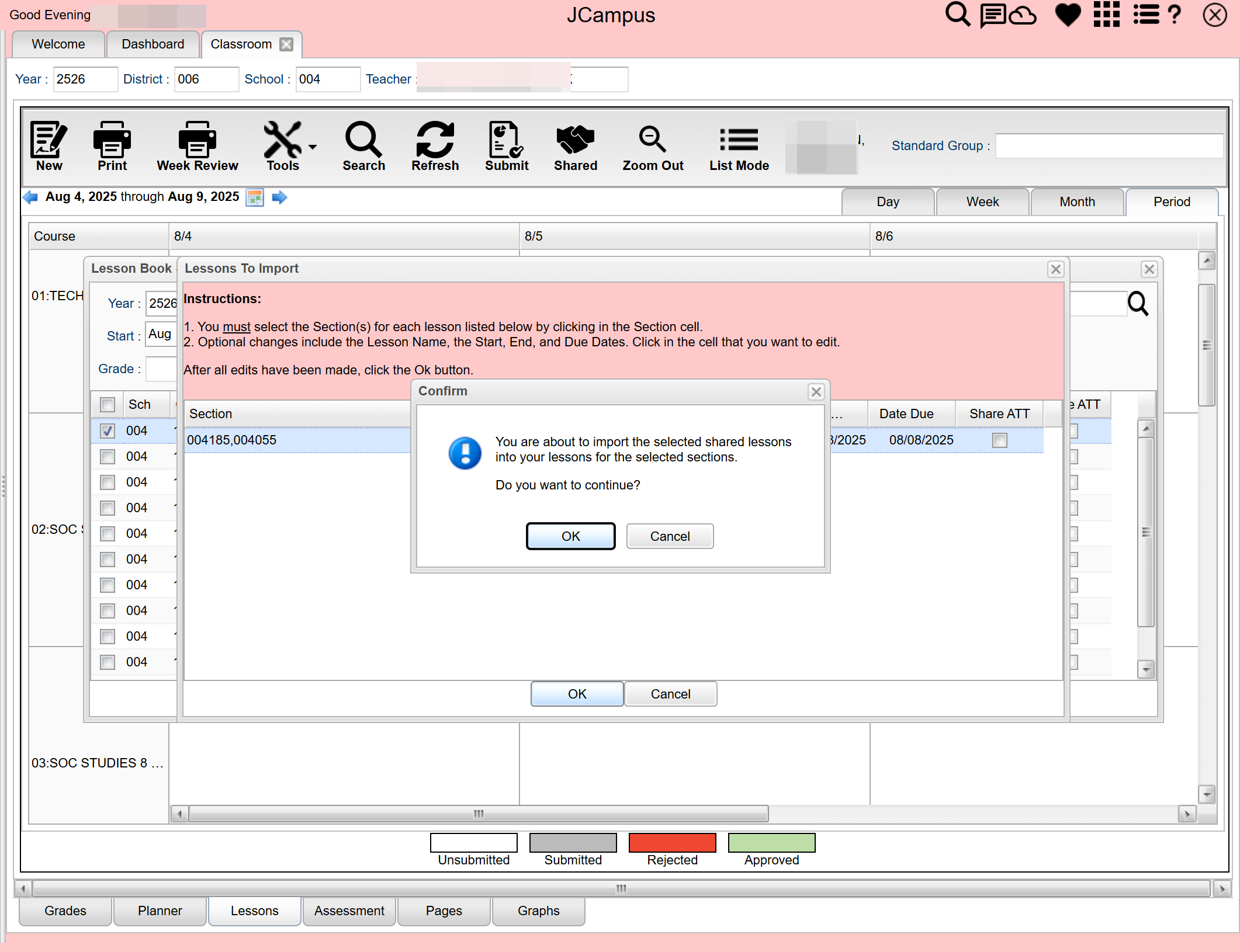
Task: Go to next week with right arrow
Action: [x=279, y=197]
